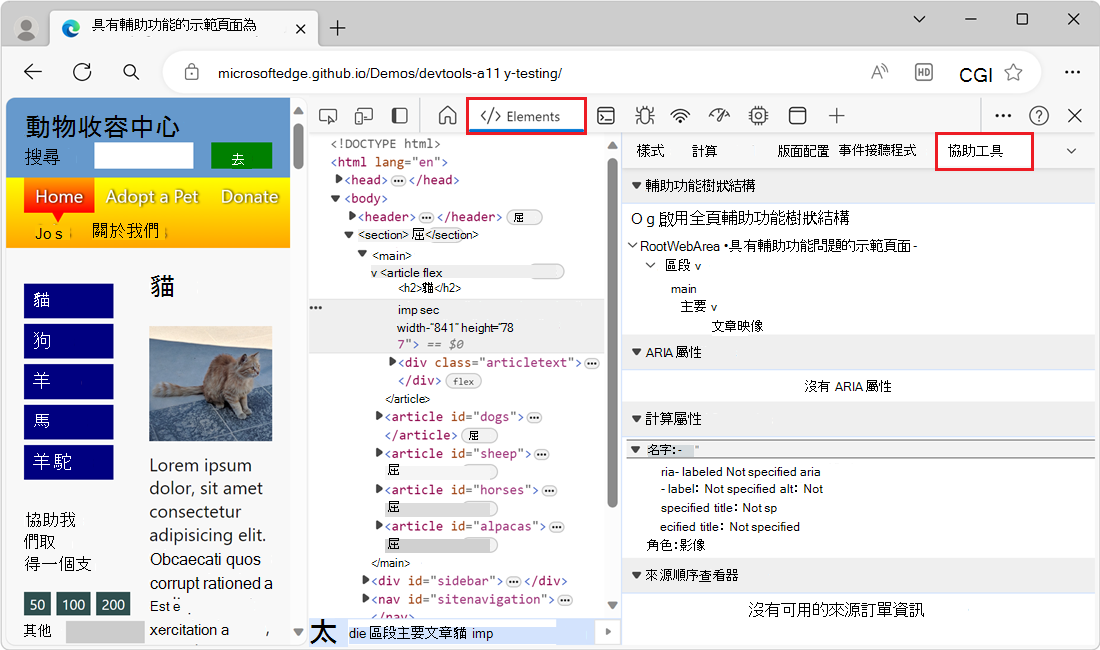The image size is (1100, 650).
Task: Toggle device emulation mode
Action: (364, 116)
